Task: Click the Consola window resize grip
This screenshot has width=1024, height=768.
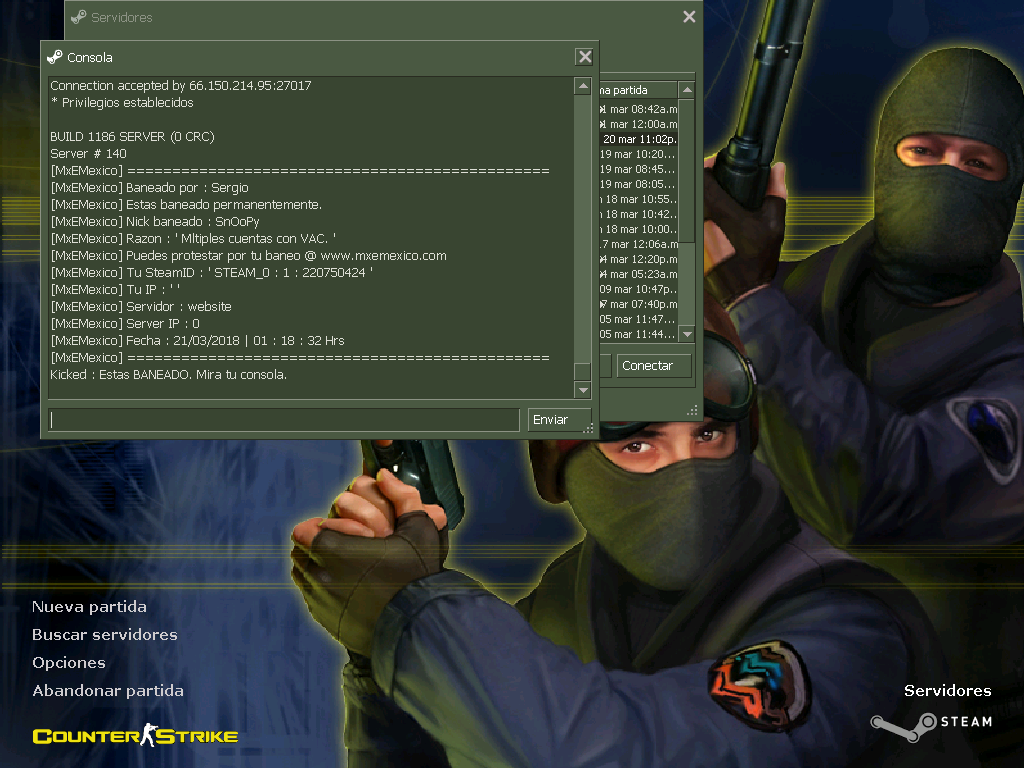Action: [588, 428]
